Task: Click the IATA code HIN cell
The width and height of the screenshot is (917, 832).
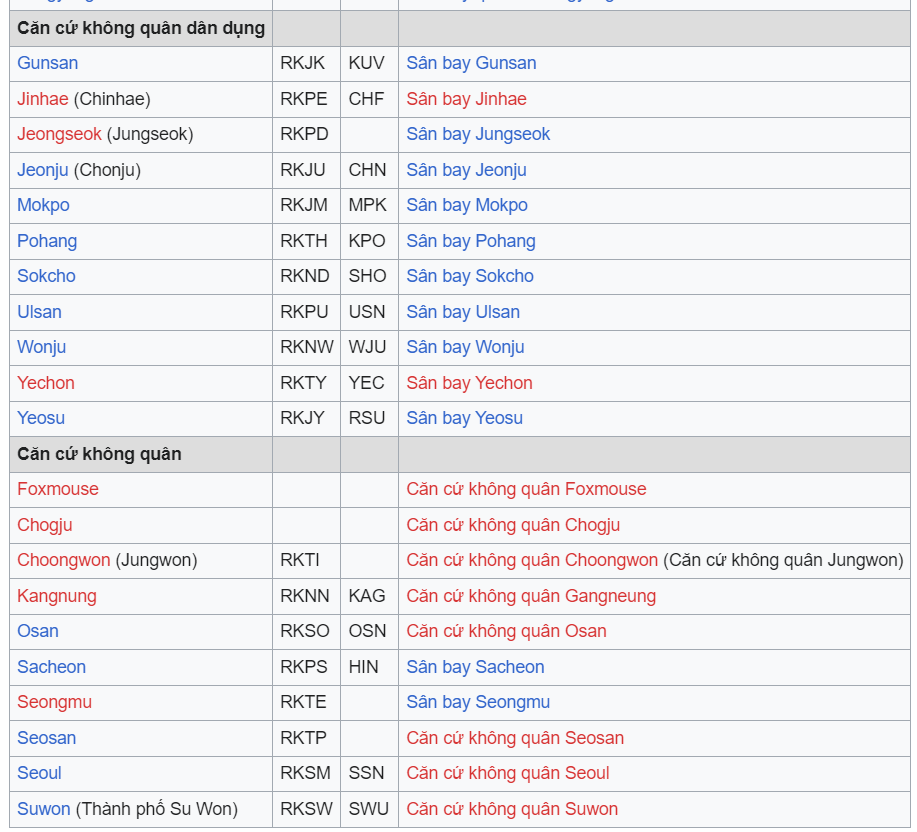Action: tap(370, 667)
